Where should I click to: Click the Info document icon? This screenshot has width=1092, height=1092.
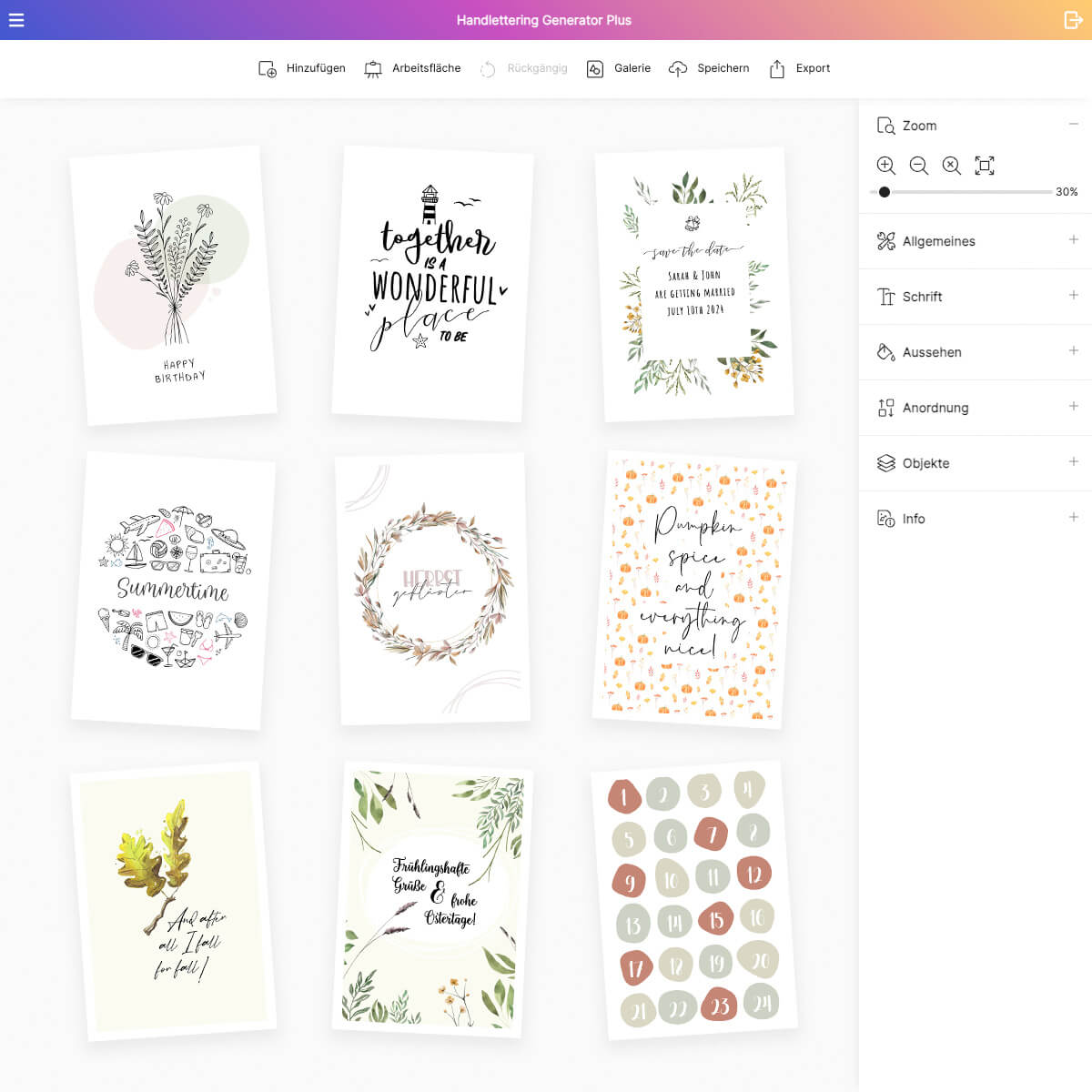(885, 519)
